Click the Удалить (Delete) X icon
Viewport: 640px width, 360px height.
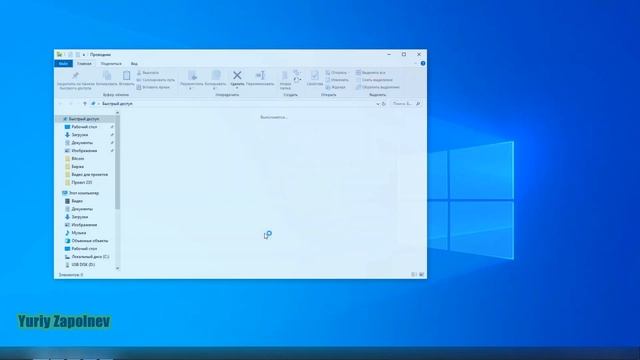pyautogui.click(x=237, y=75)
